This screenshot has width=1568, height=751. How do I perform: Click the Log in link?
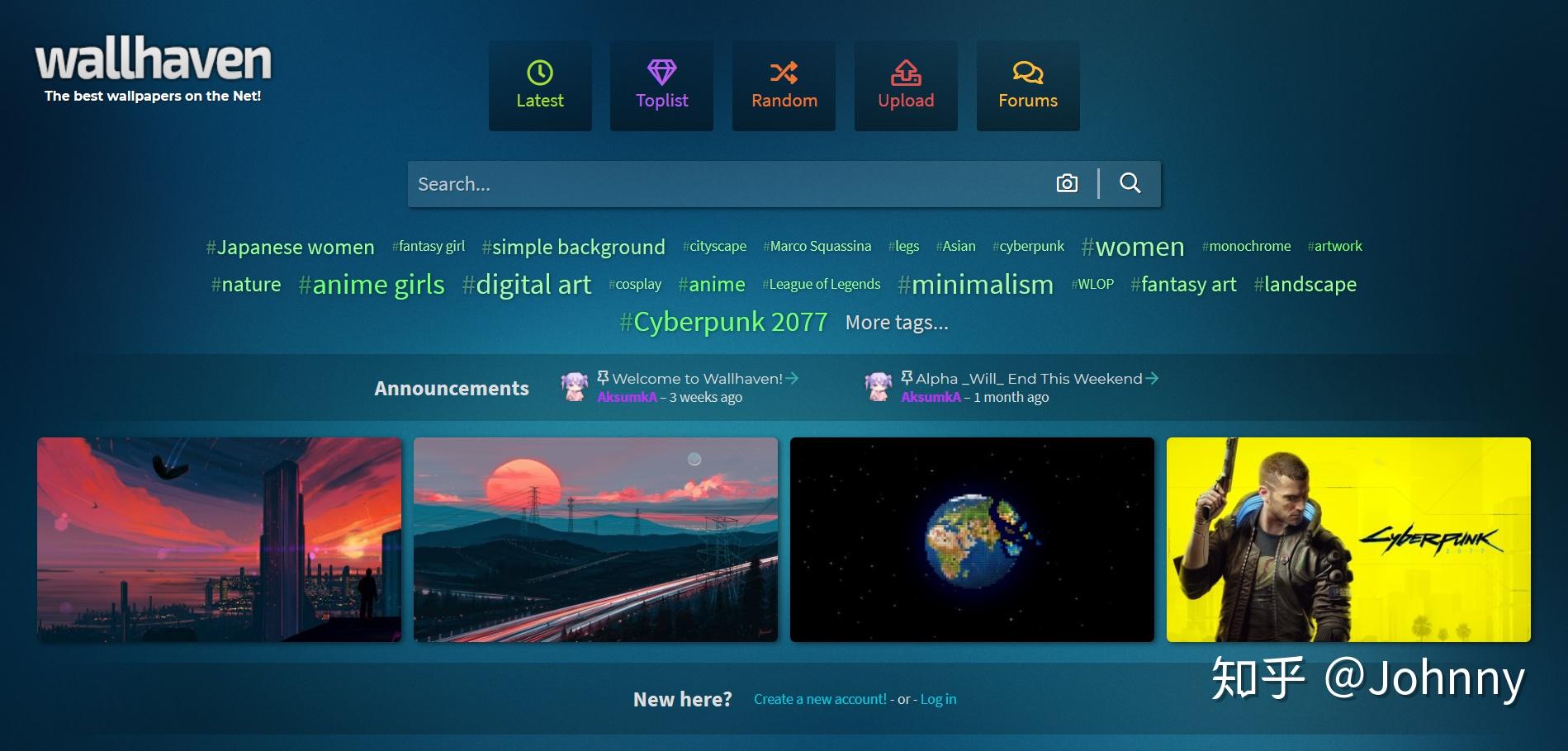939,699
